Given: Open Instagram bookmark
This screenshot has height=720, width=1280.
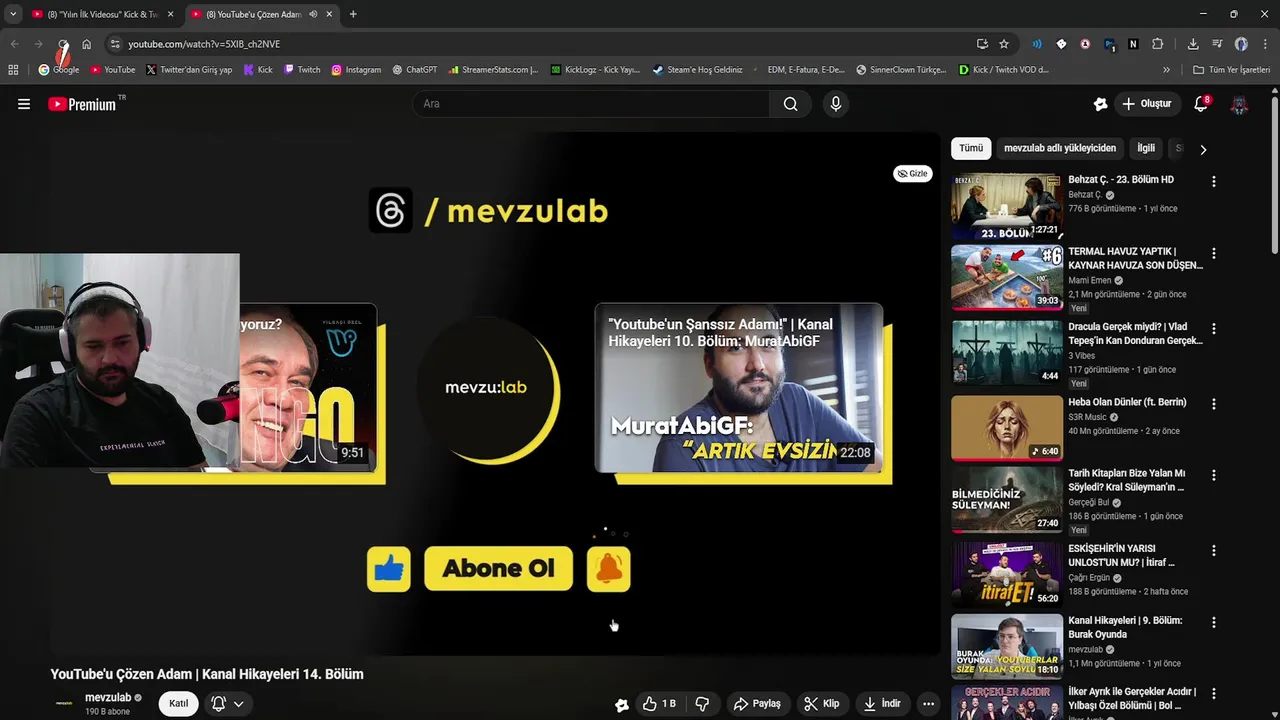Looking at the screenshot, I should pyautogui.click(x=356, y=70).
